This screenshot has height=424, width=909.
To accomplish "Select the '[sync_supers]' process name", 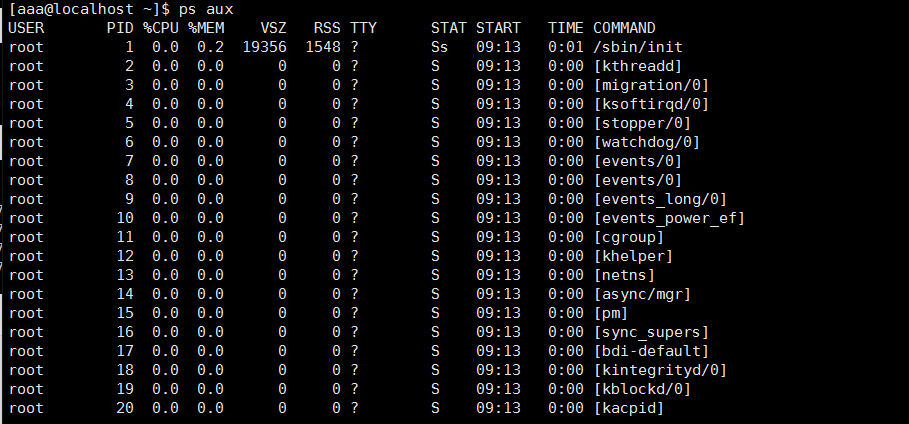I will [x=651, y=332].
